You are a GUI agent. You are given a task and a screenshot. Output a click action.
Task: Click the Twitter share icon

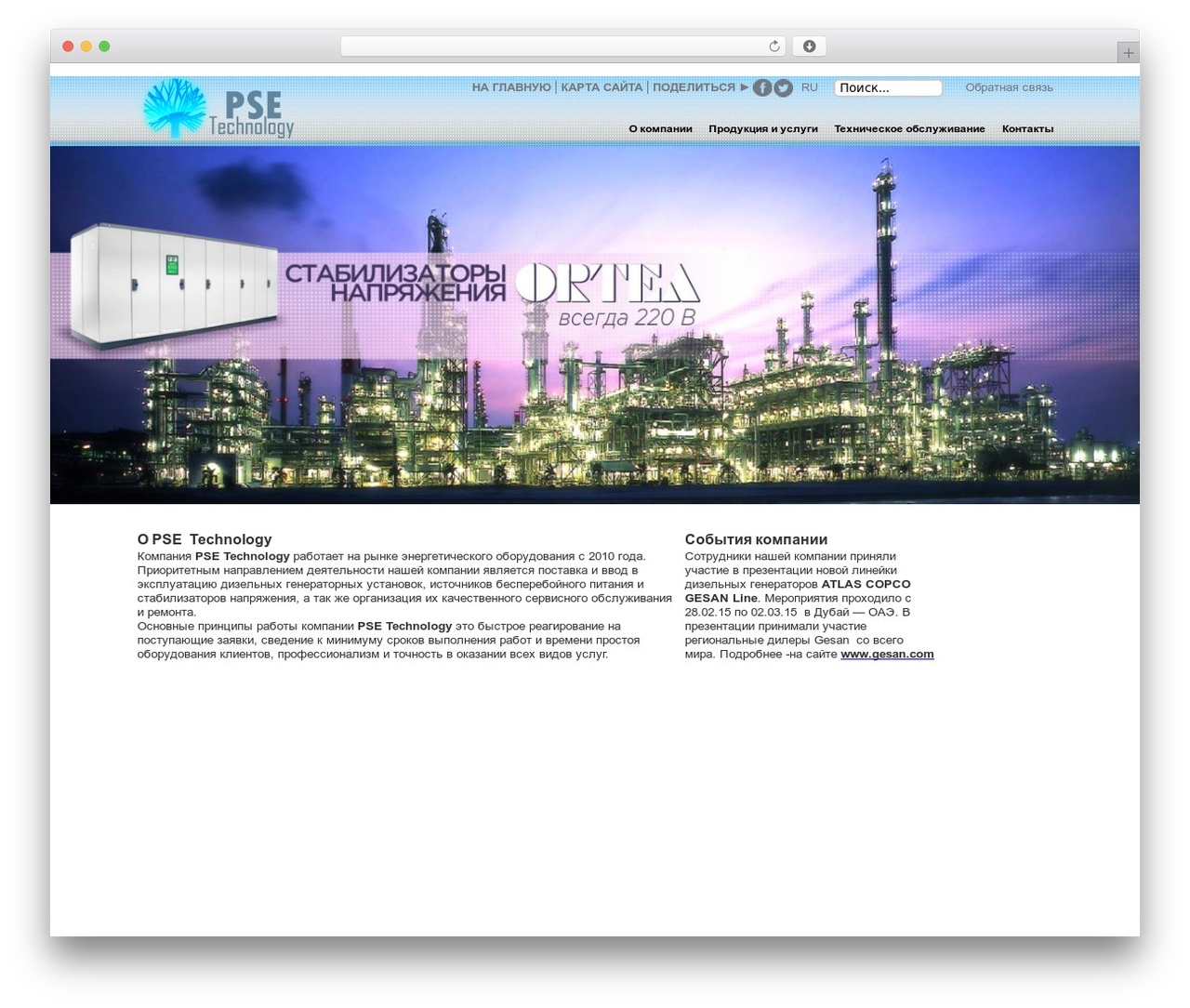784,87
